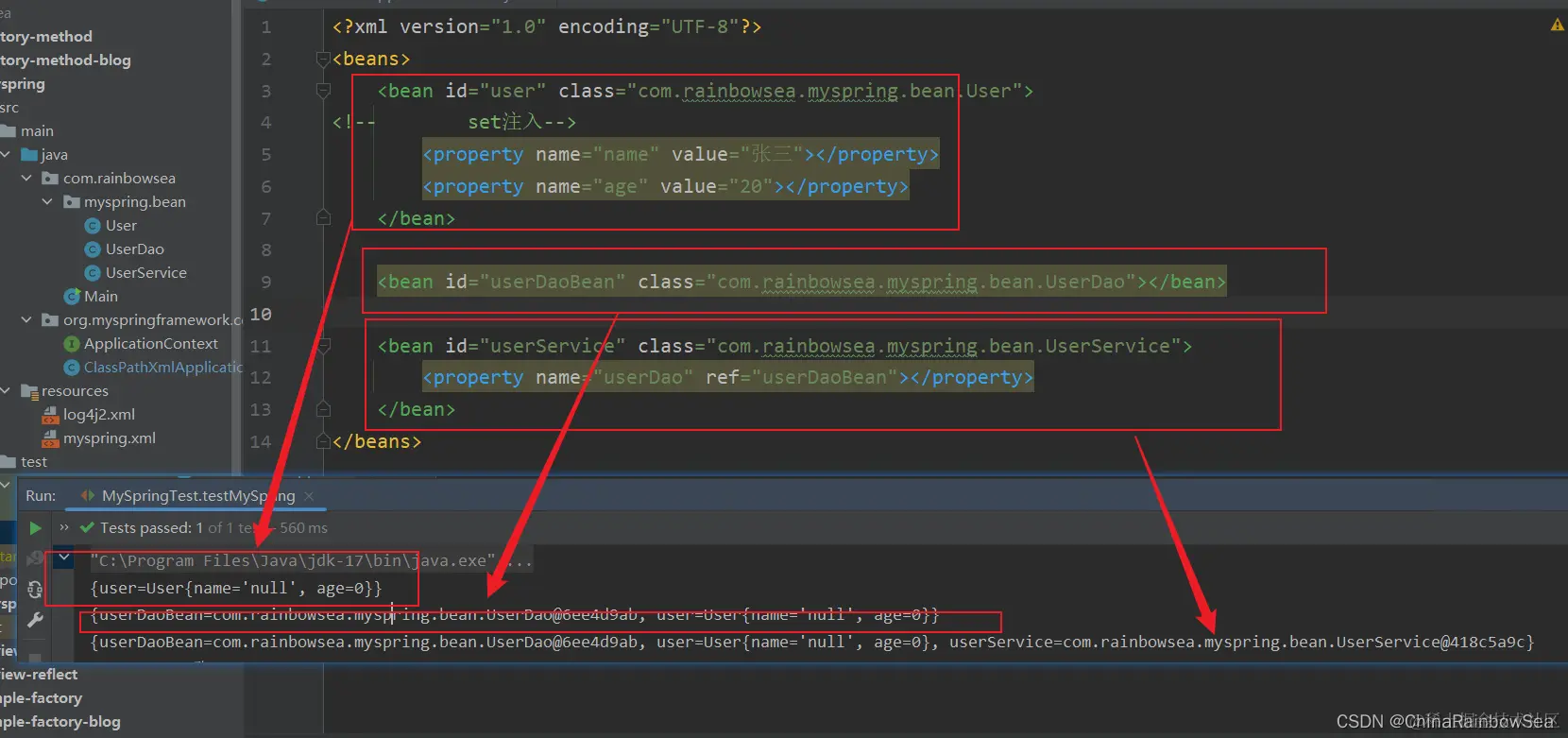Open the runnable Main class icon

click(x=72, y=297)
